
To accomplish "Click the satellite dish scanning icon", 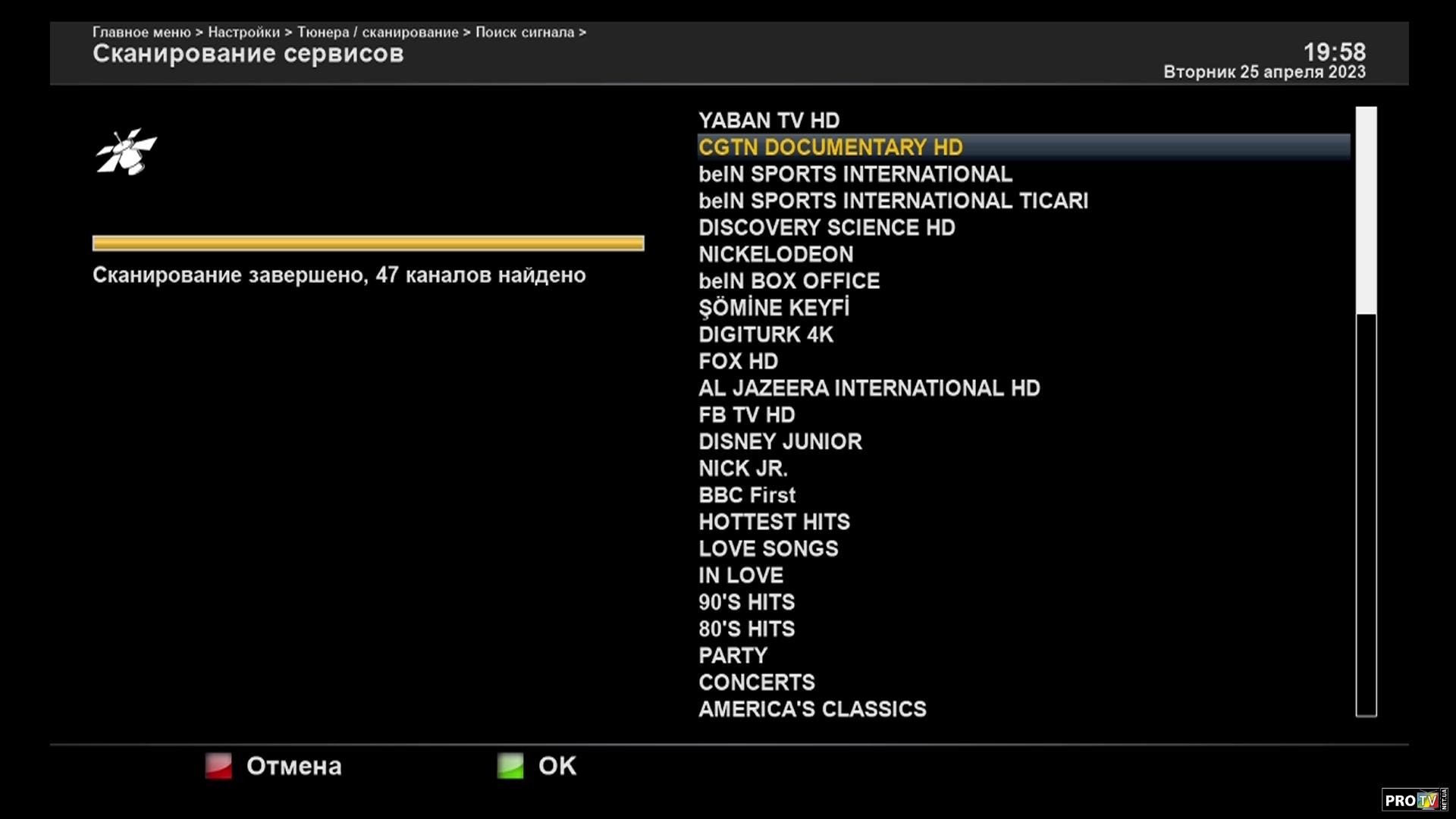I will pyautogui.click(x=126, y=152).
